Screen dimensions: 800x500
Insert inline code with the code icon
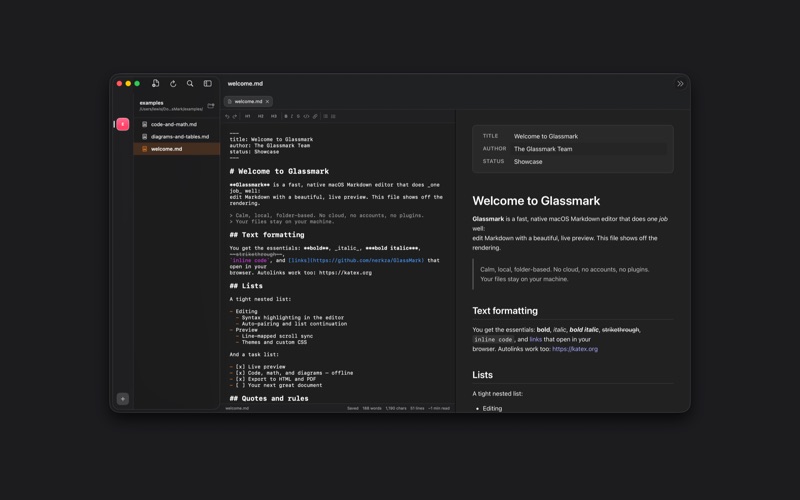(306, 116)
